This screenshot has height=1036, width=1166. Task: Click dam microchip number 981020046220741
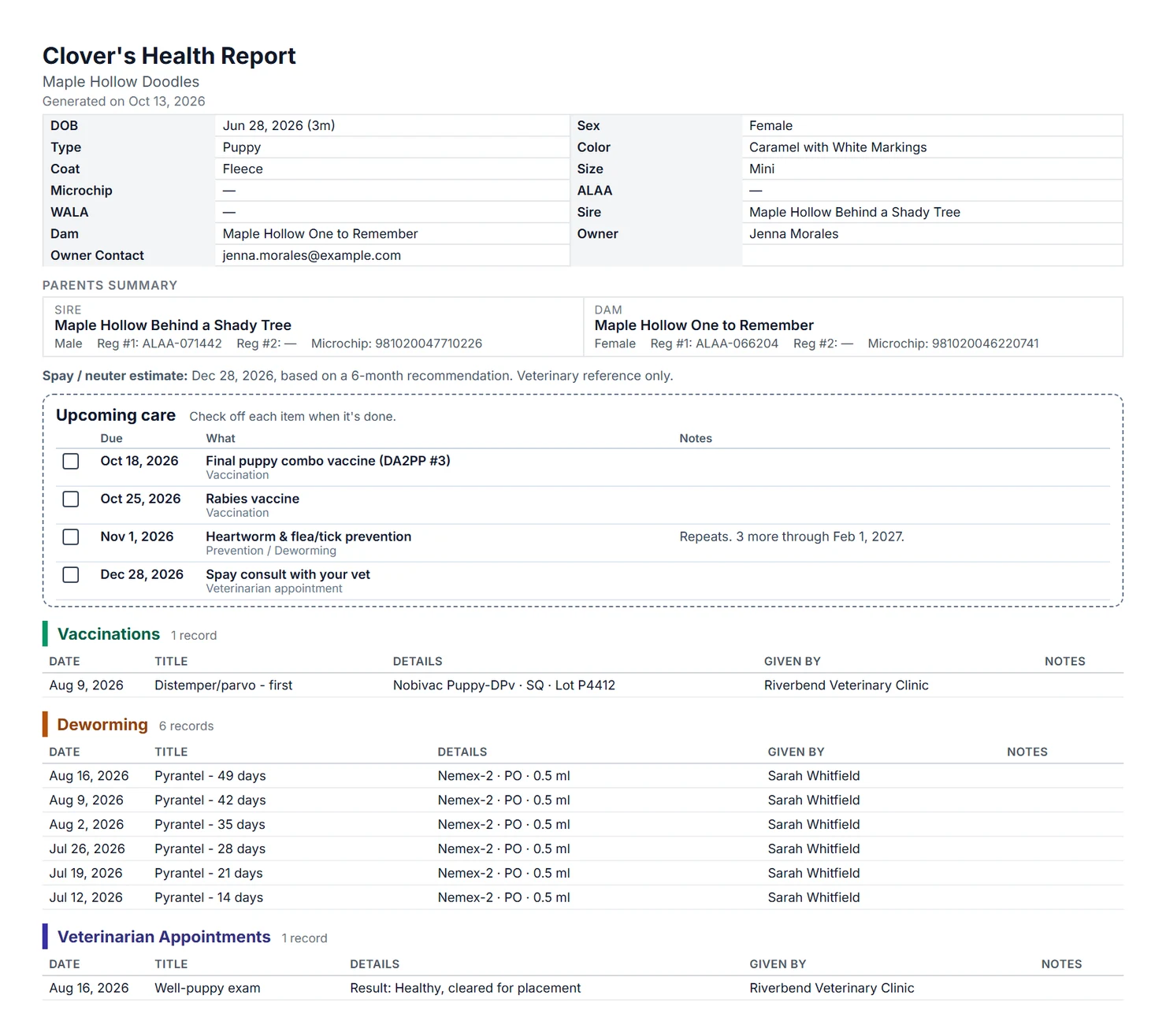(x=985, y=344)
